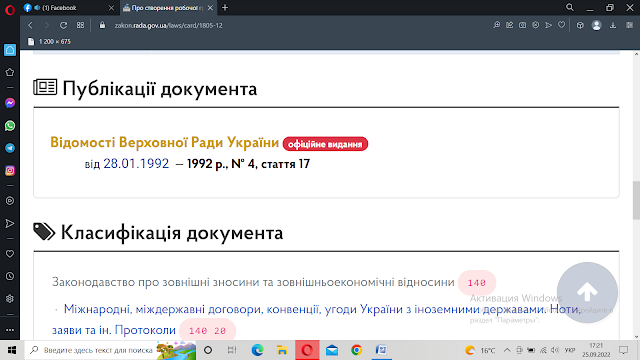Open extensions cube icon

point(580,25)
